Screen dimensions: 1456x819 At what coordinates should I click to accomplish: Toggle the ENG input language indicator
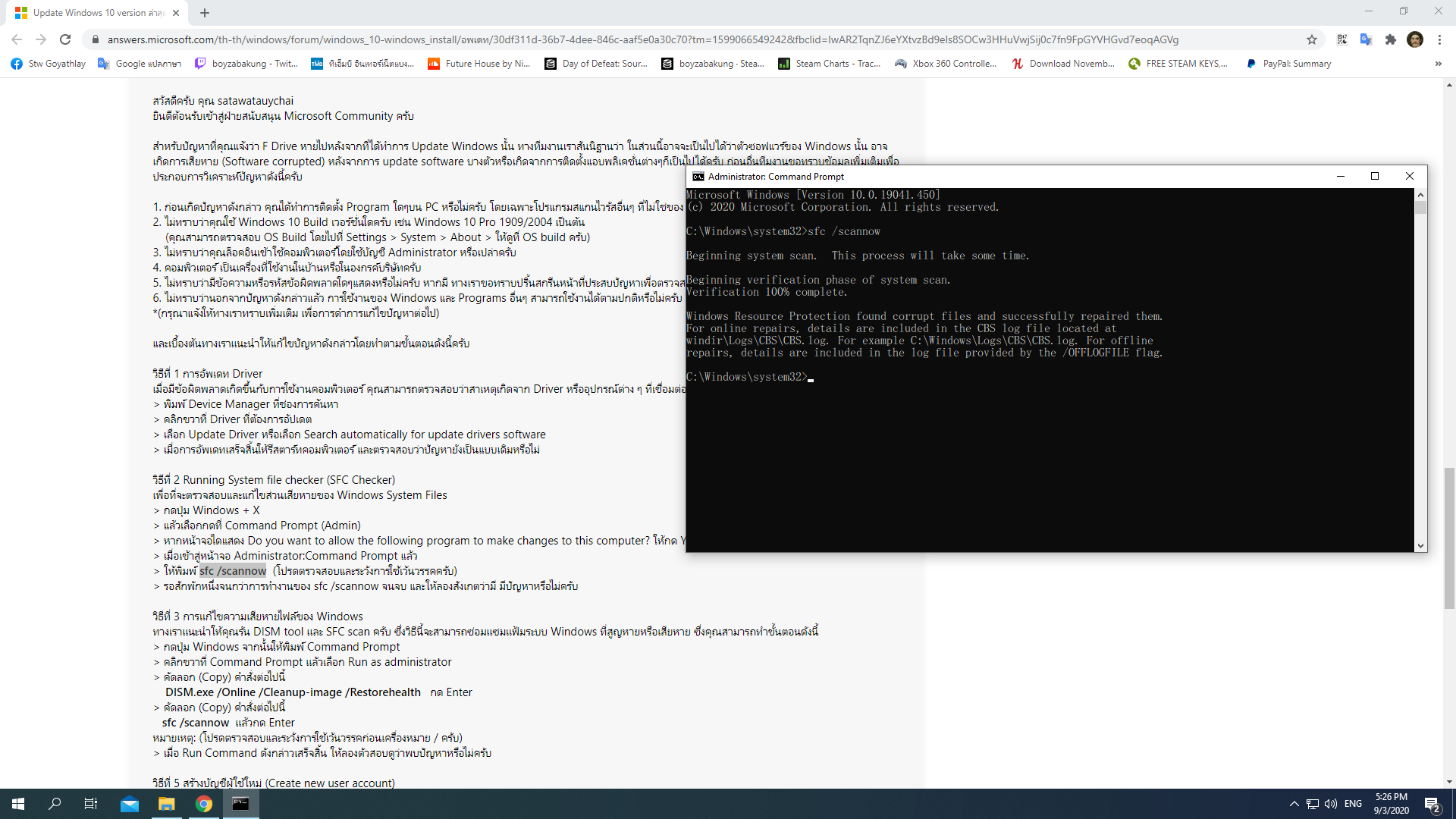[1353, 804]
